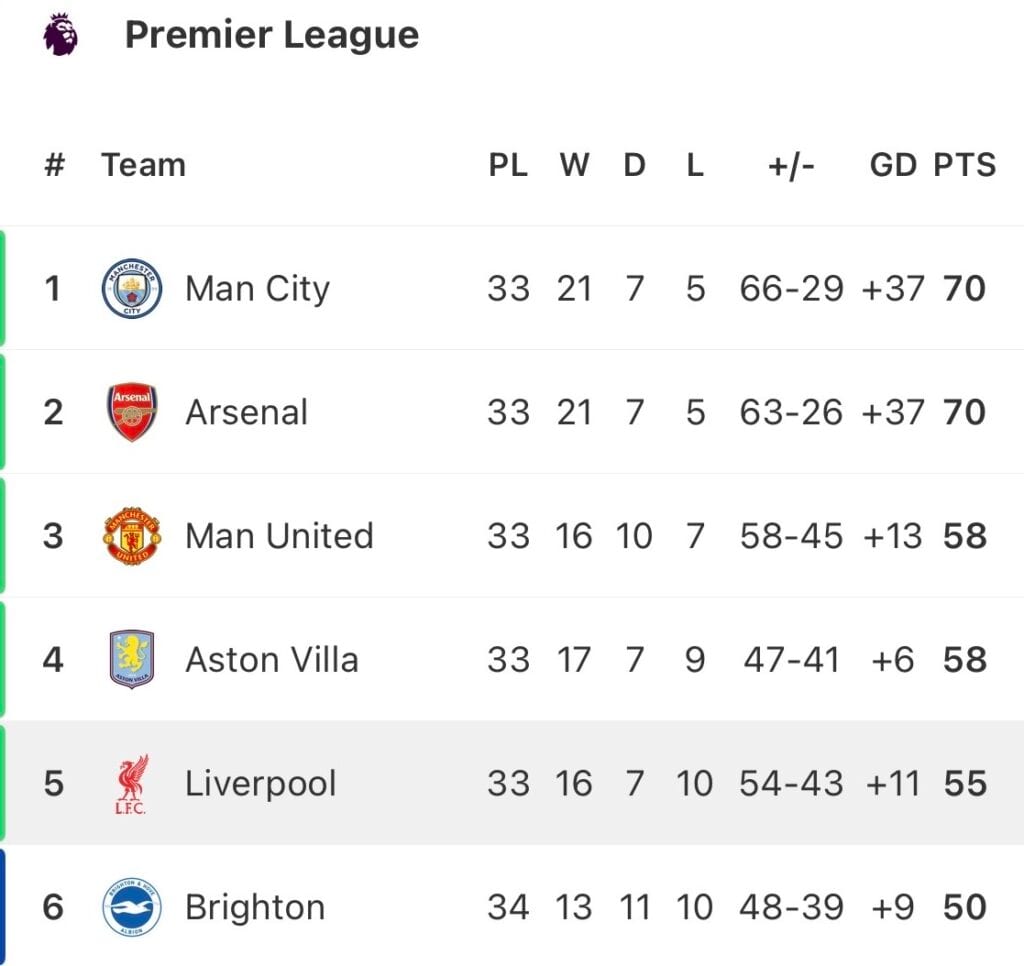Viewport: 1024px width, 966px height.
Task: Click the Liverpool LFC crest
Action: (x=132, y=784)
